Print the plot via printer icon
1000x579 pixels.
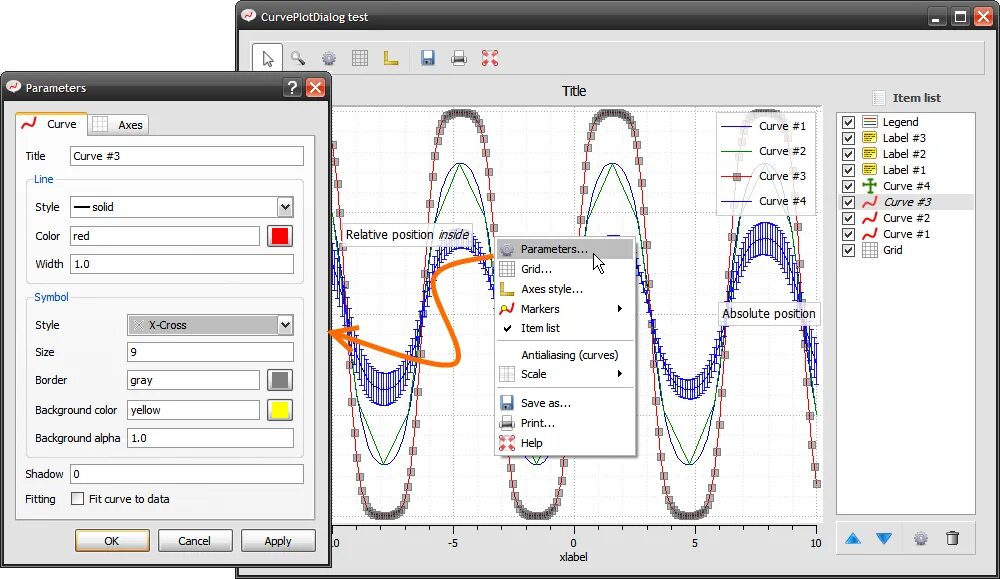coord(459,59)
